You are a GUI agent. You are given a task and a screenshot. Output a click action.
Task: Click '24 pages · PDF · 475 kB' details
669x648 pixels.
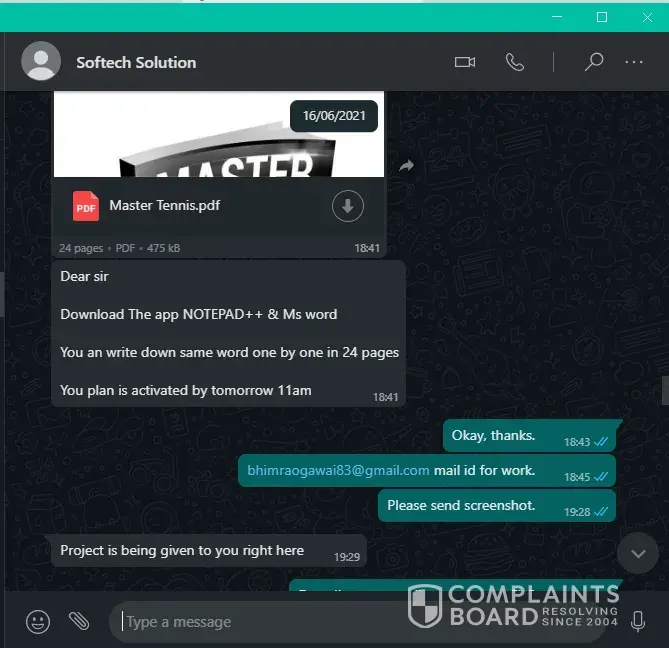[x=119, y=248]
